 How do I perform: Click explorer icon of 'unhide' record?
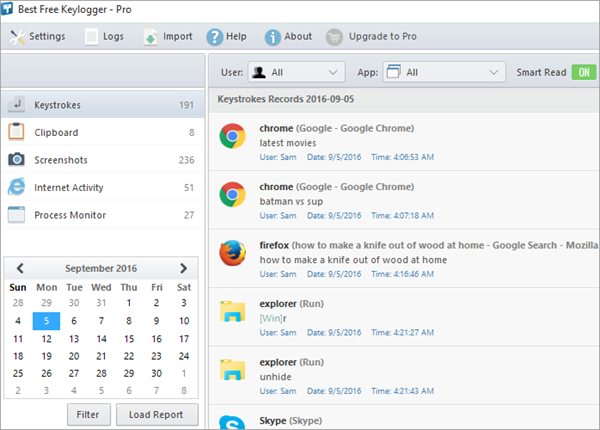(x=232, y=370)
